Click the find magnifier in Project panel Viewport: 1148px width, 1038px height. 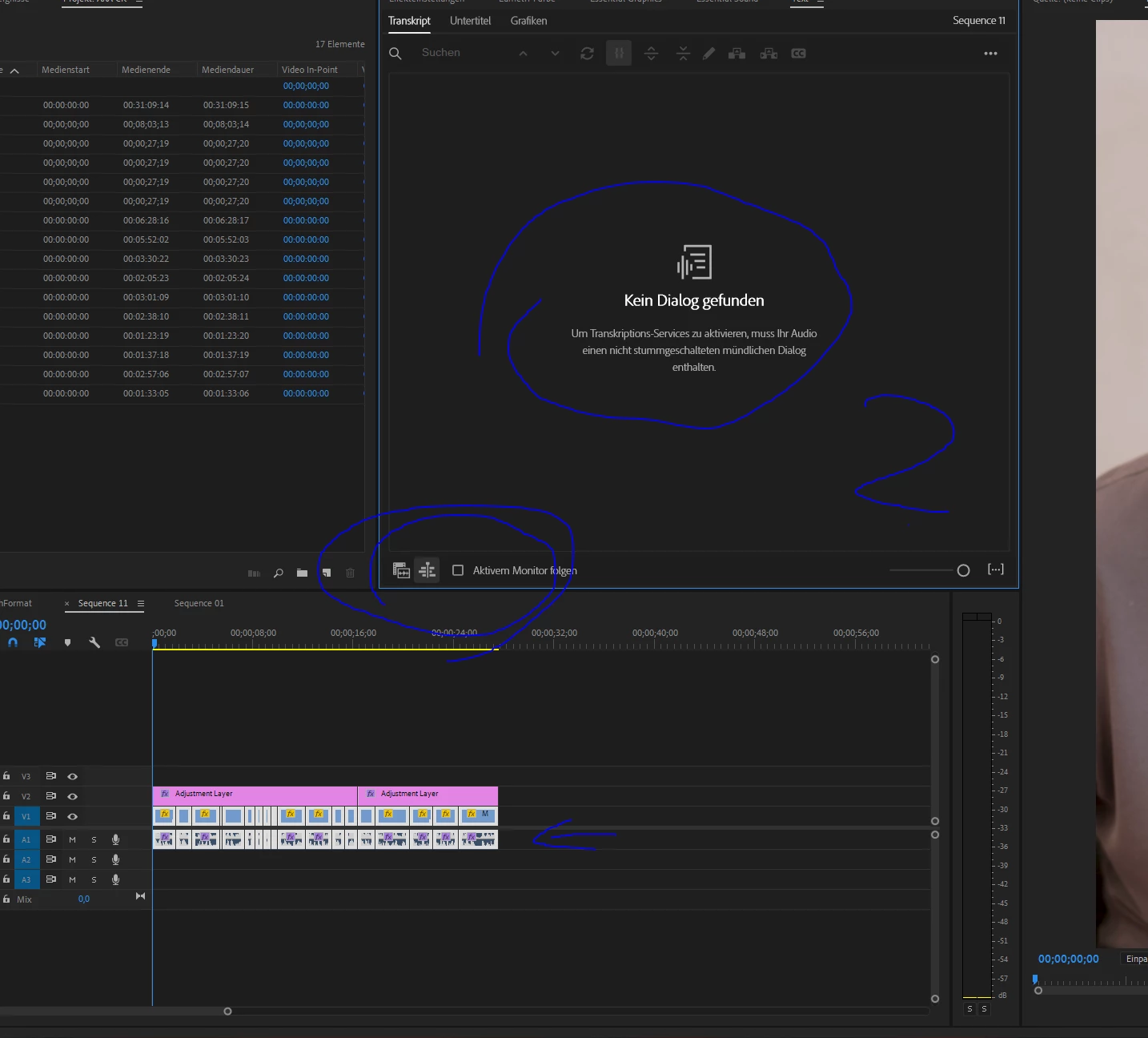pos(278,573)
